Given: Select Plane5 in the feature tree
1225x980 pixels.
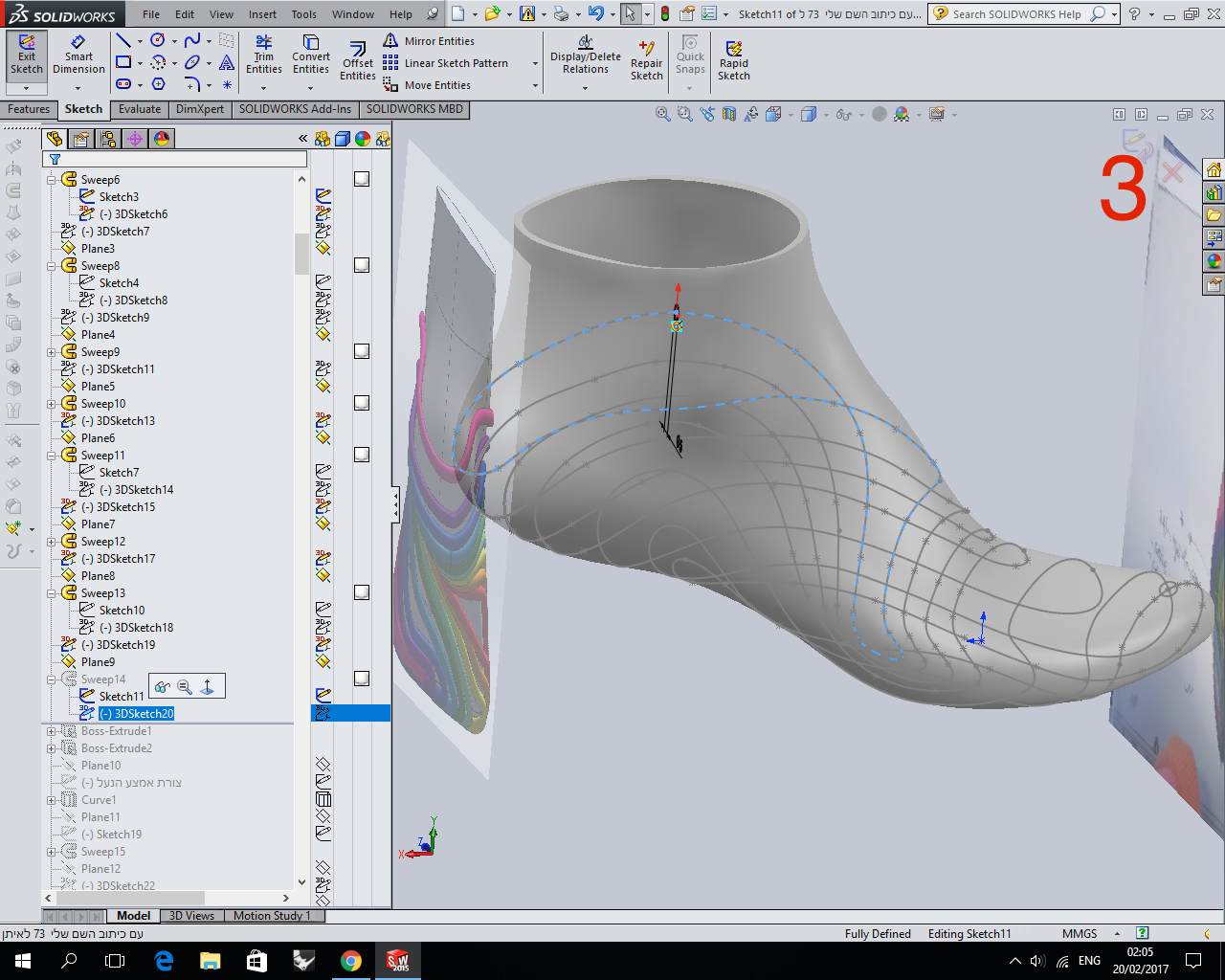Looking at the screenshot, I should 98,387.
